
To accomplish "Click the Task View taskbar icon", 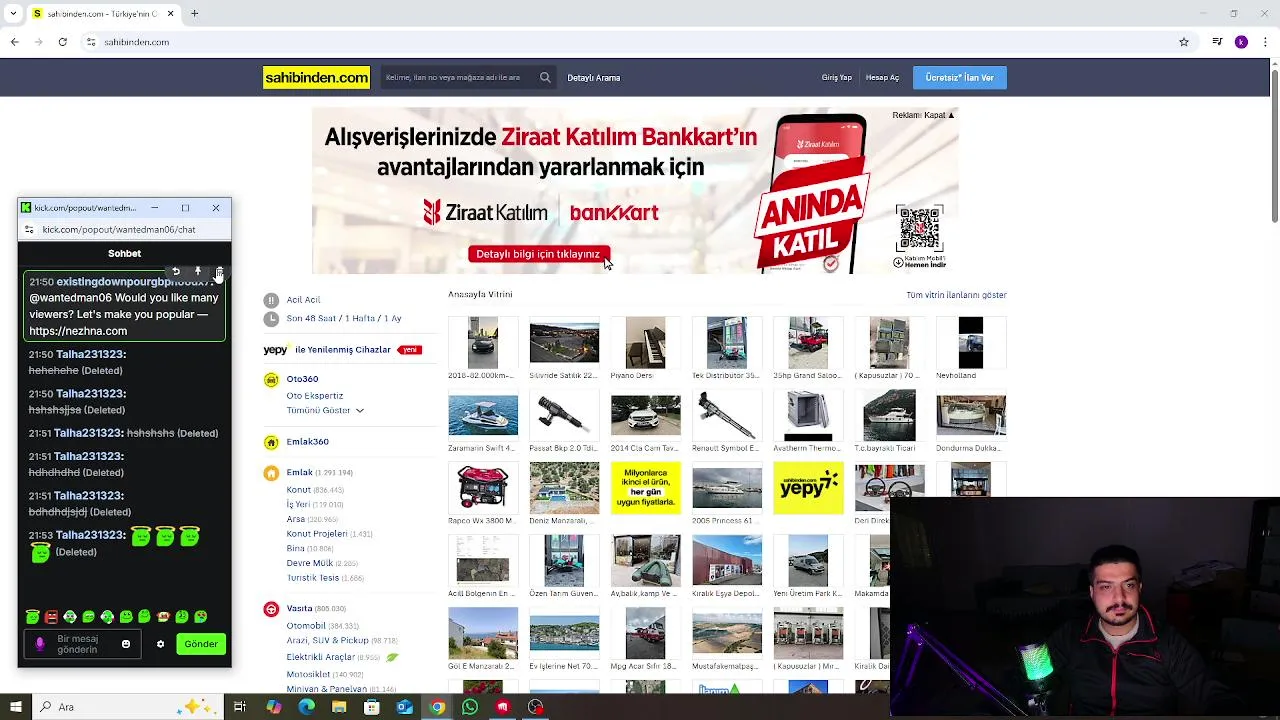I will 240,707.
